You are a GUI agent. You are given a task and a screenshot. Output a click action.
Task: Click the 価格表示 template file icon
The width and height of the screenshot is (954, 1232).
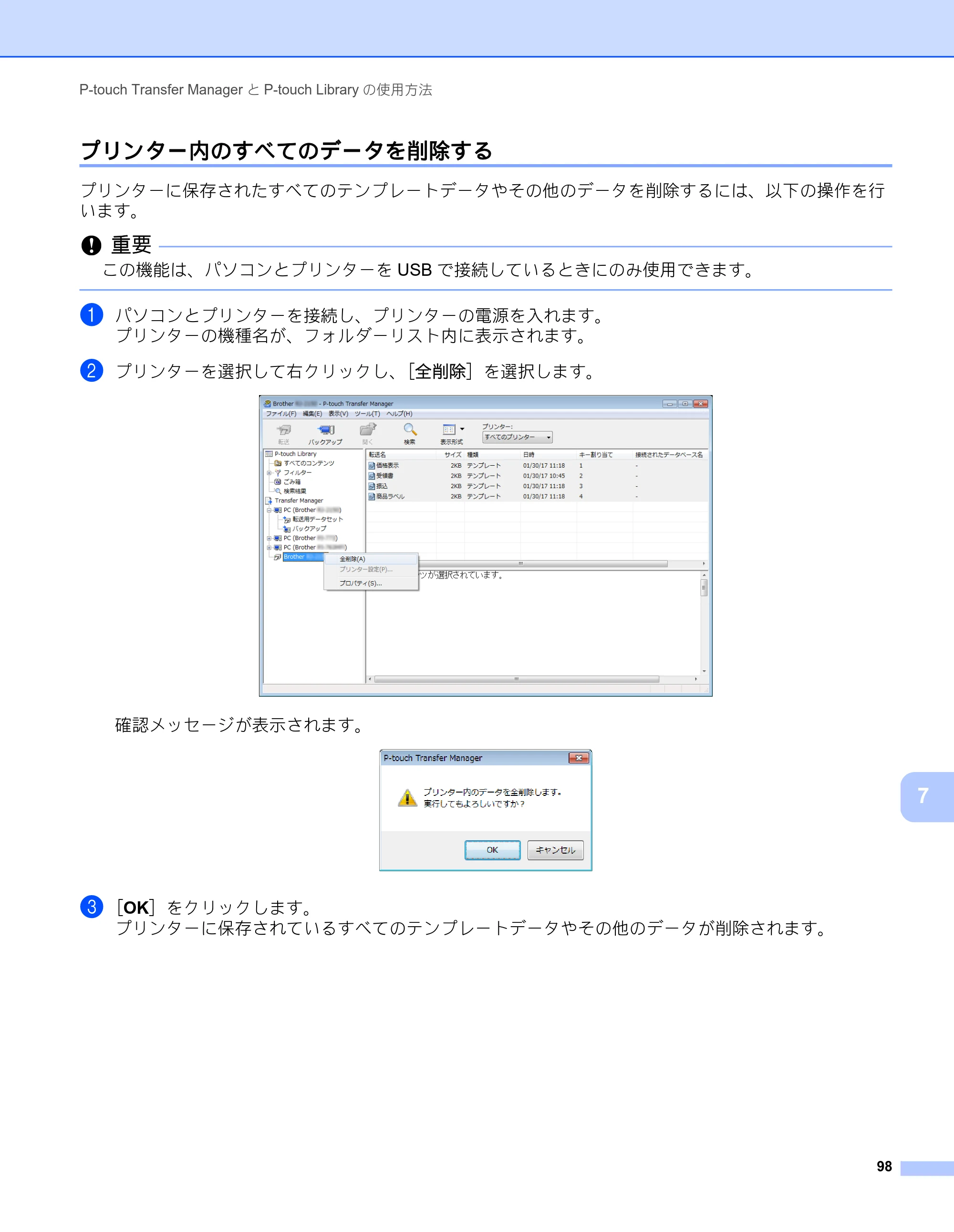coord(372,466)
